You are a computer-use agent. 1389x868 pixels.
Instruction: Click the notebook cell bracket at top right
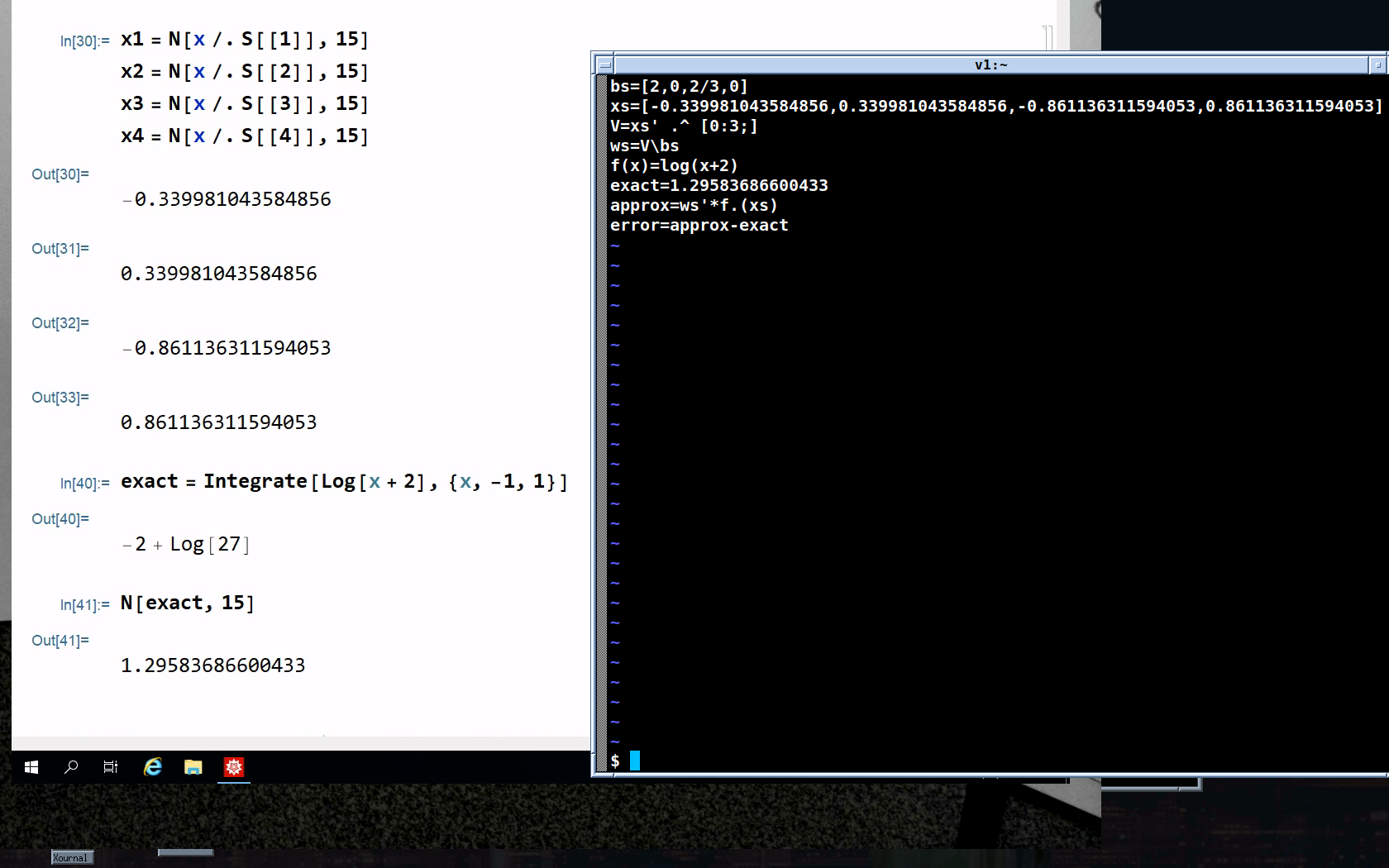[1048, 38]
